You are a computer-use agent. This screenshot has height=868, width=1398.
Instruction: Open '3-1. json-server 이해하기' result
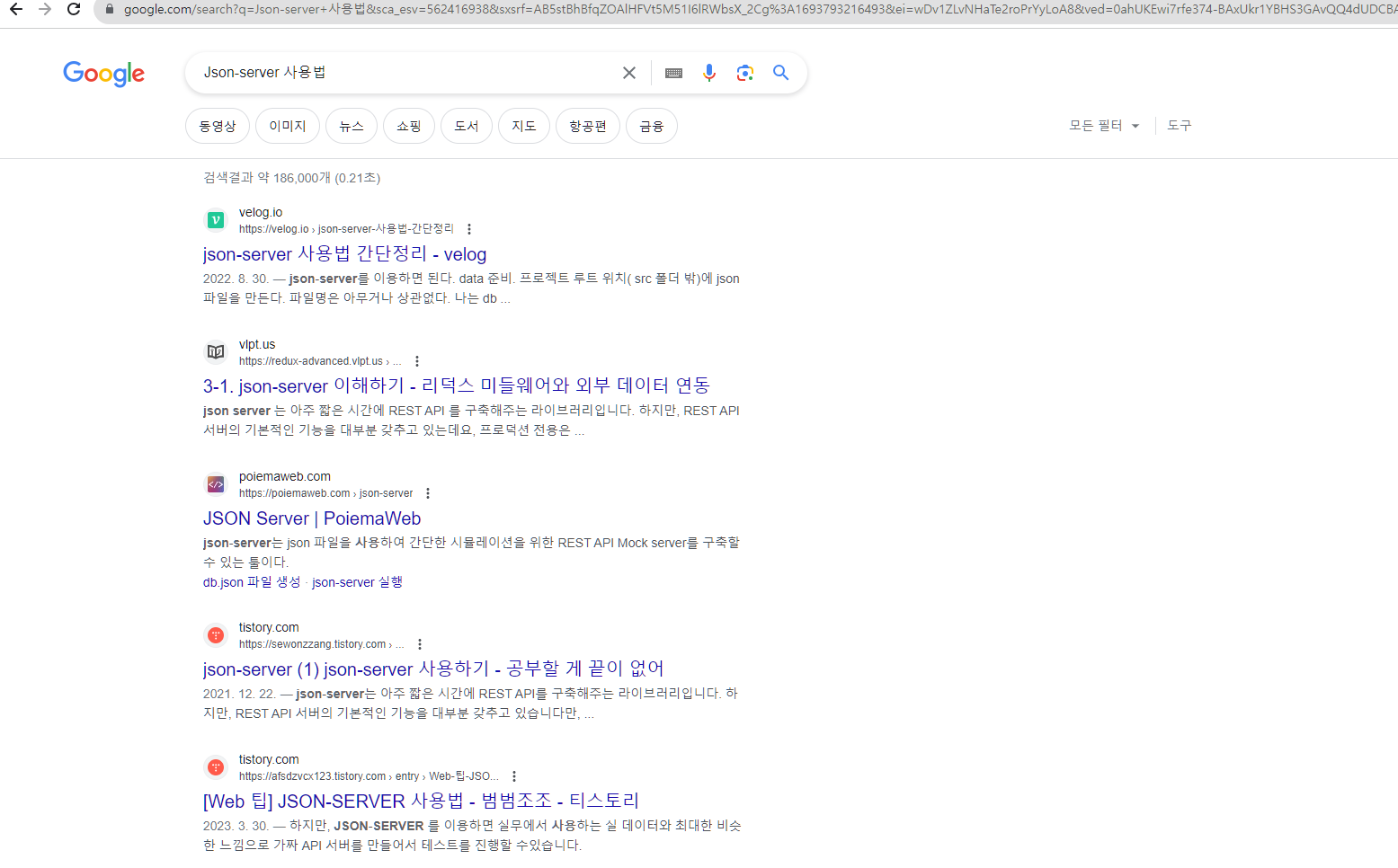click(457, 386)
